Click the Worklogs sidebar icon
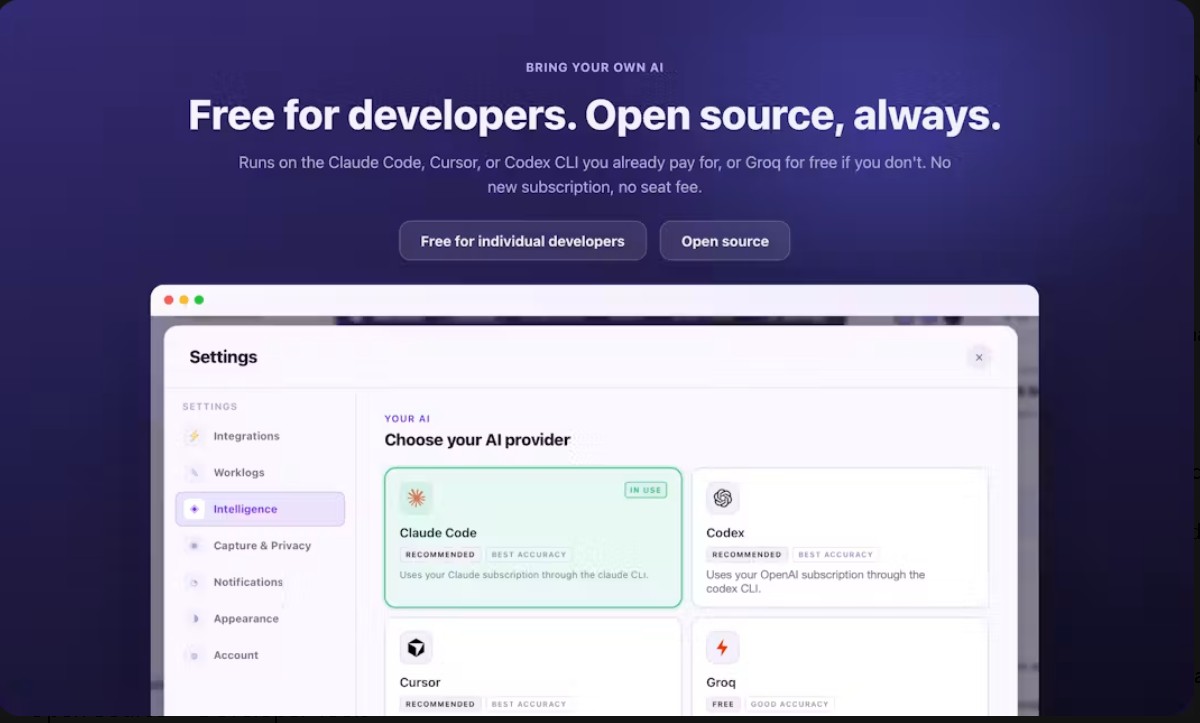 coord(194,472)
